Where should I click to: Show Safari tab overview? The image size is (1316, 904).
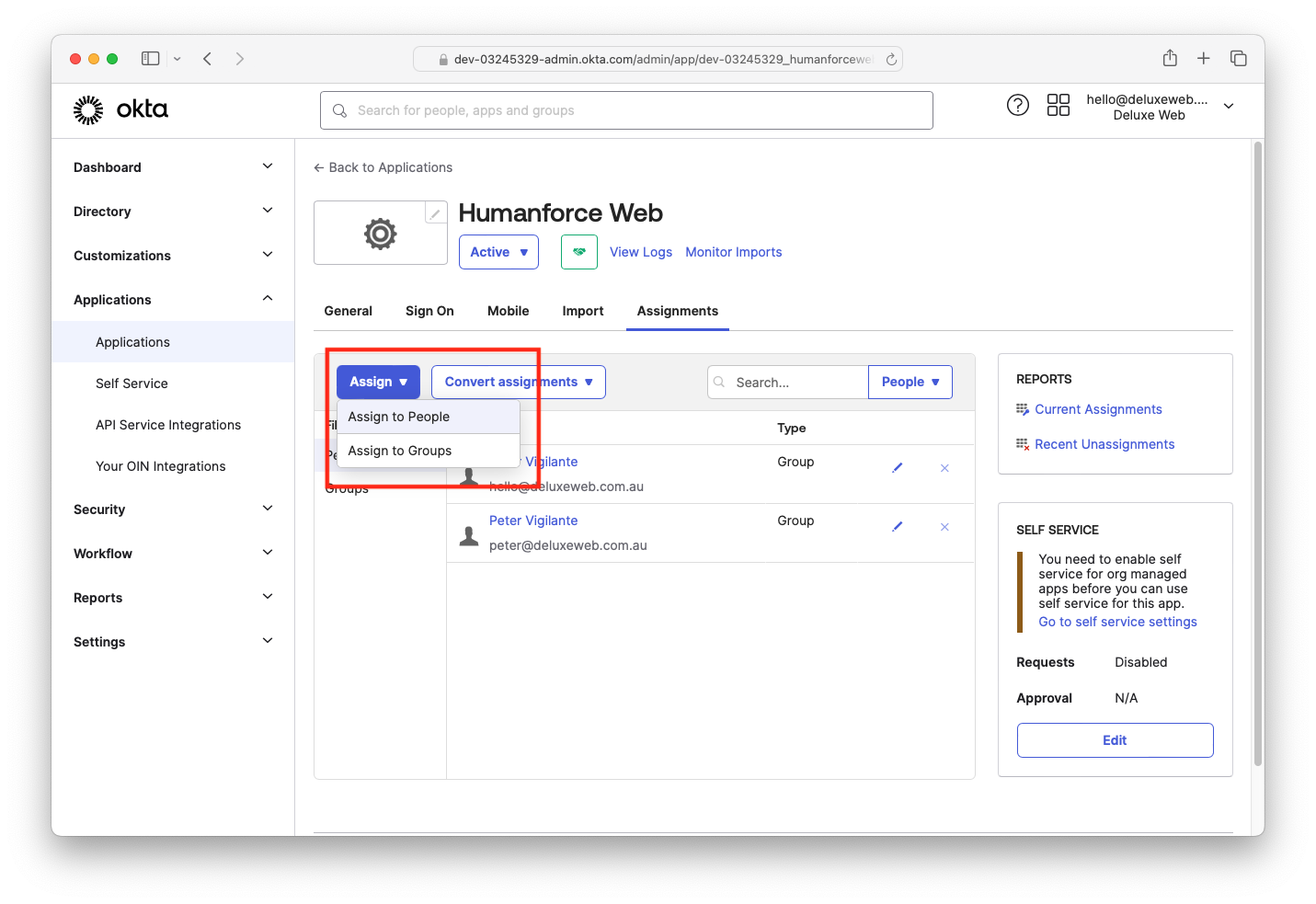[1239, 59]
